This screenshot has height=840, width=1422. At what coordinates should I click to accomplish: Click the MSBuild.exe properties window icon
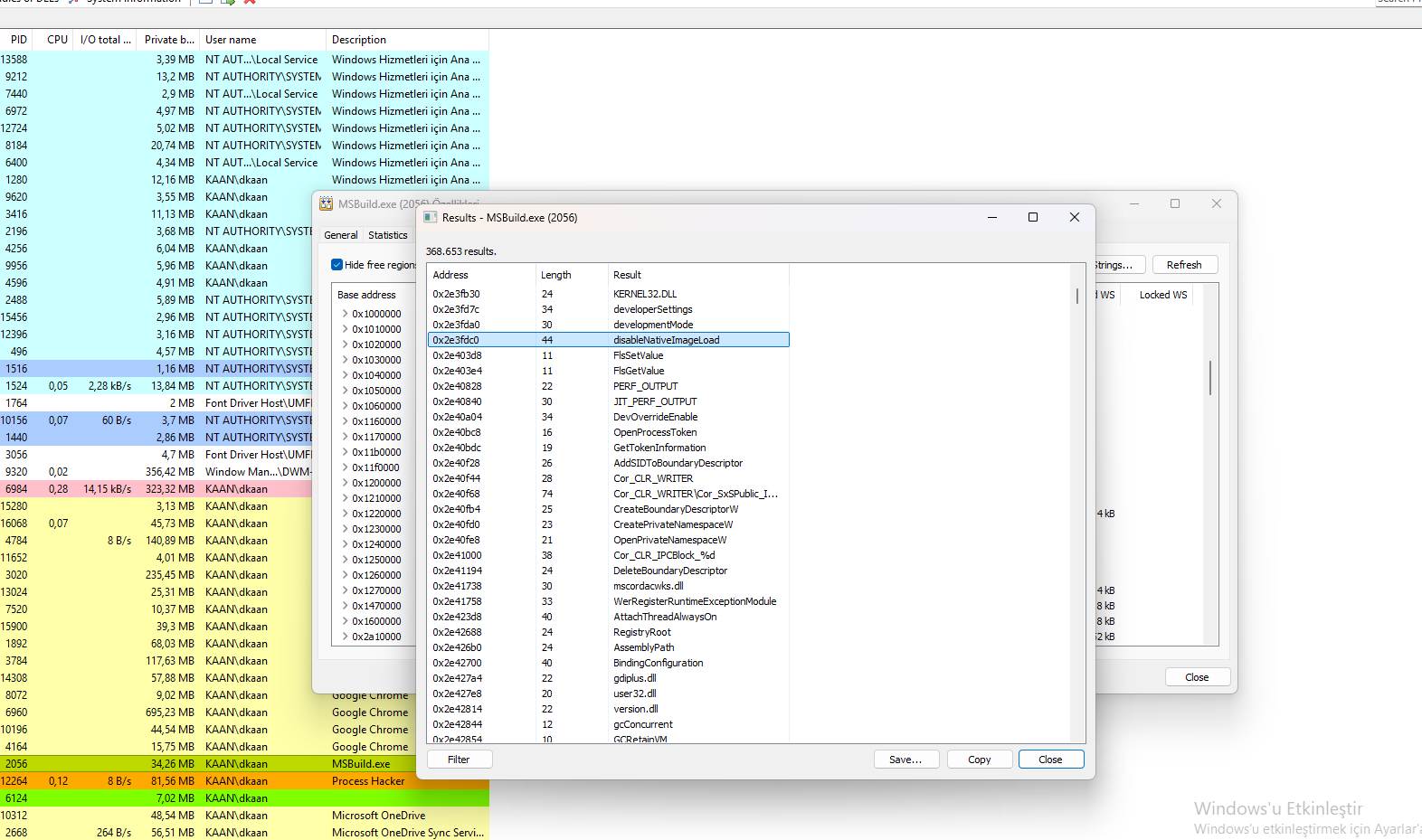[x=326, y=204]
